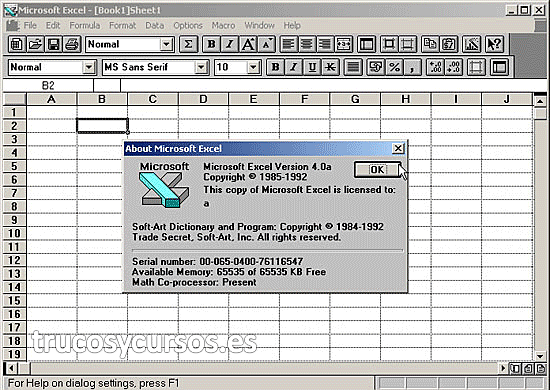Click the document control-menu icon left of File
The width and height of the screenshot is (551, 390).
click(x=13, y=26)
